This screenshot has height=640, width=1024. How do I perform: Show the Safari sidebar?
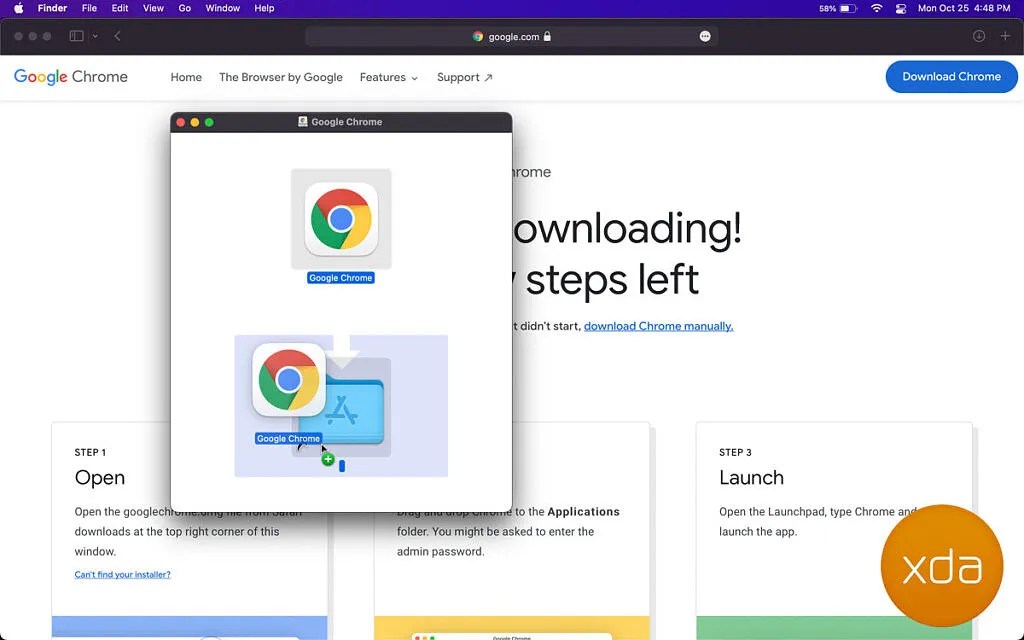coord(75,36)
